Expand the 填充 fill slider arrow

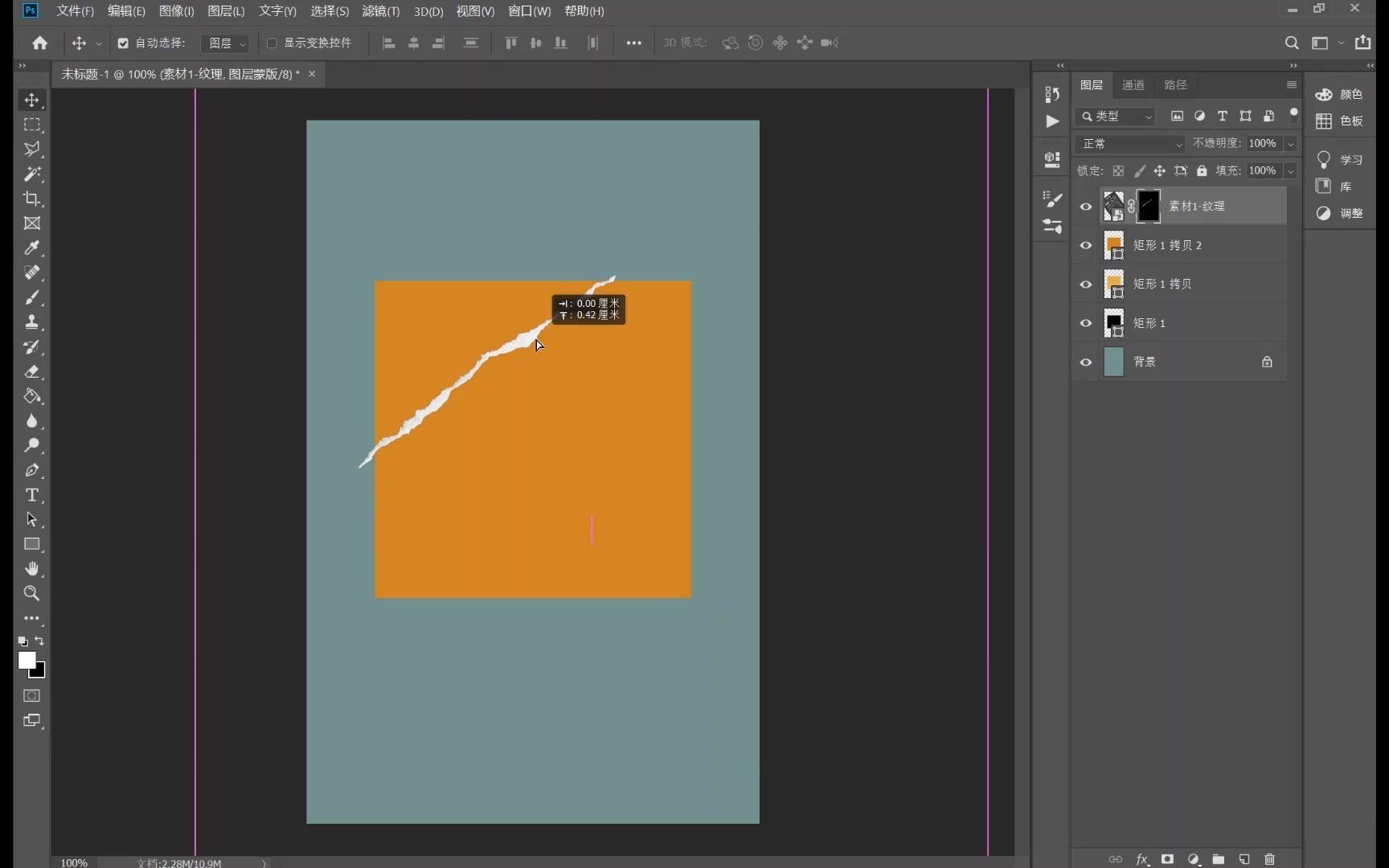(x=1291, y=171)
